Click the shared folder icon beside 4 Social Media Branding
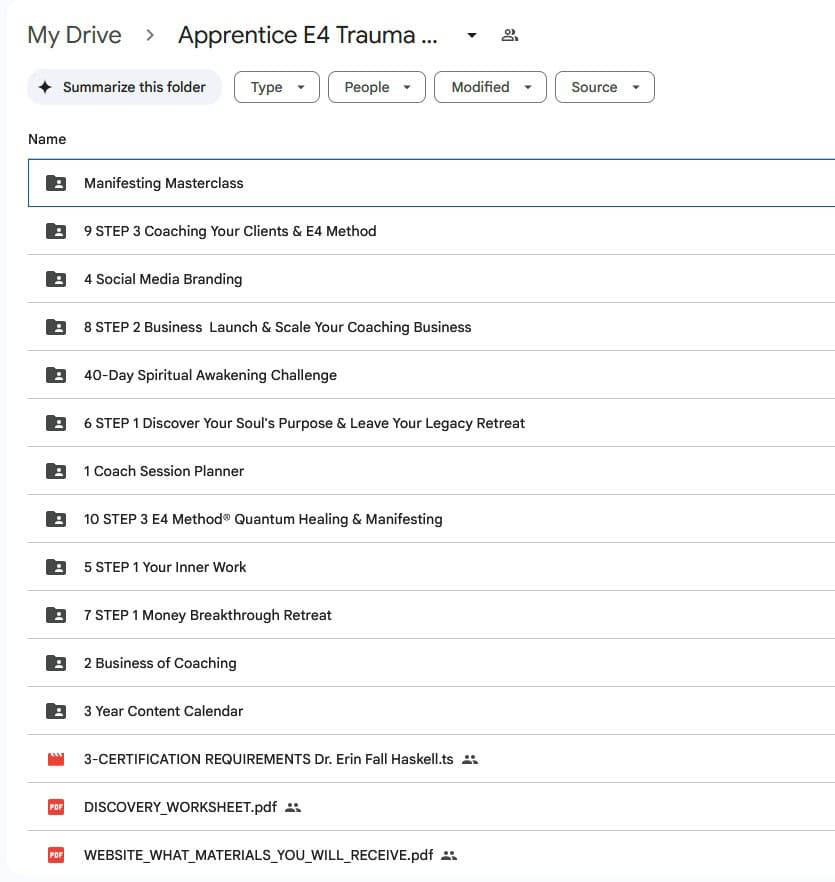The height and width of the screenshot is (882, 835). (x=56, y=279)
